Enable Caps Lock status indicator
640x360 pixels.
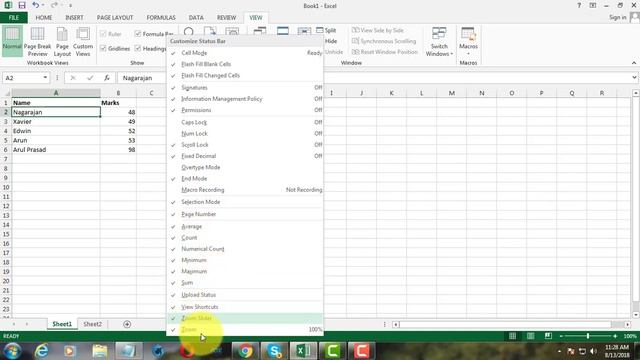pos(245,122)
